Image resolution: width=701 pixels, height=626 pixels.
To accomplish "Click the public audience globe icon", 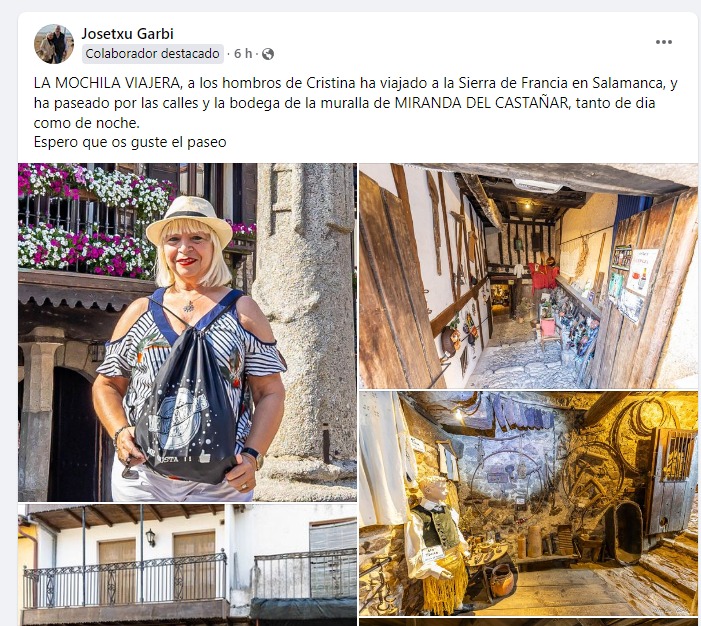I will (268, 54).
